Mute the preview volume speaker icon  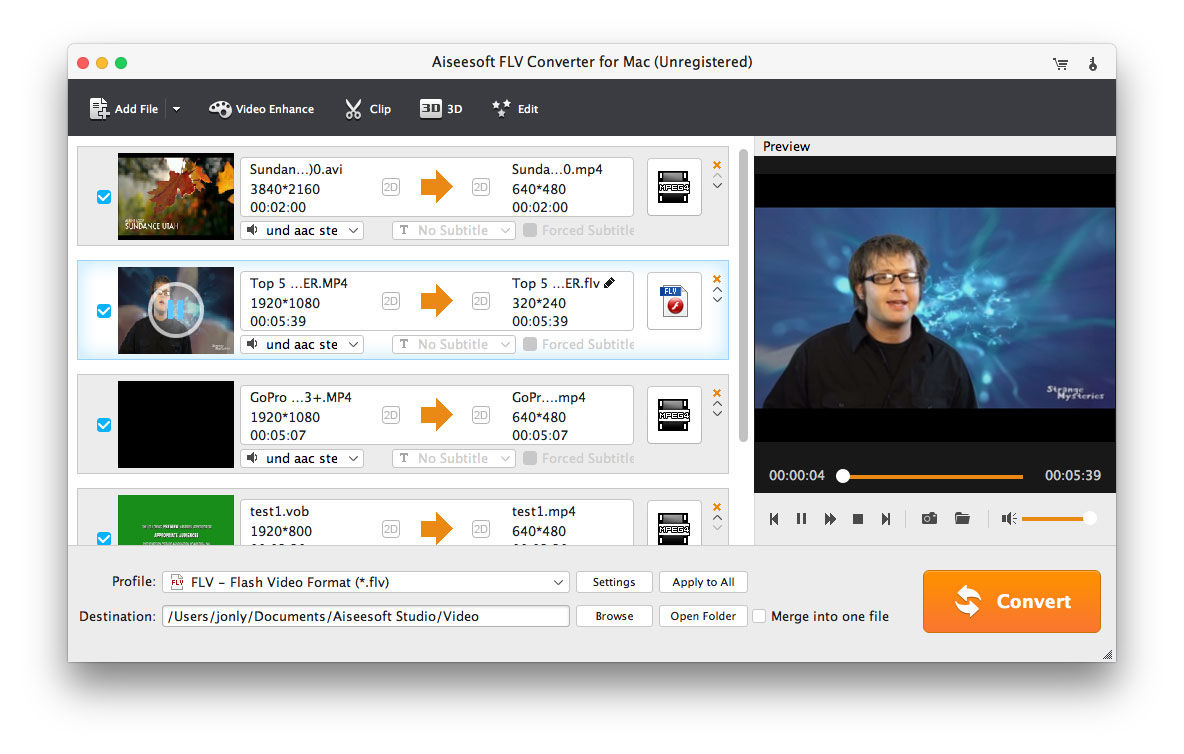coord(1009,518)
